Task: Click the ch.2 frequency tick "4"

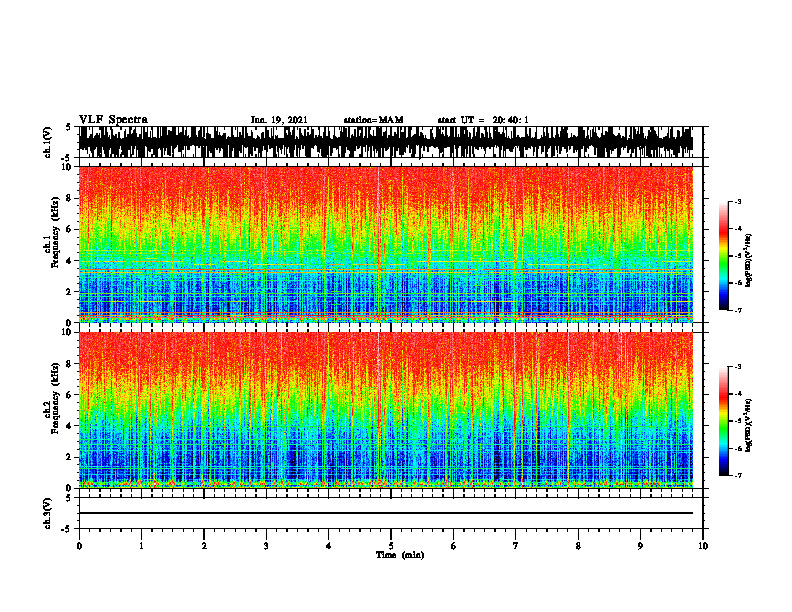Action: coord(70,426)
